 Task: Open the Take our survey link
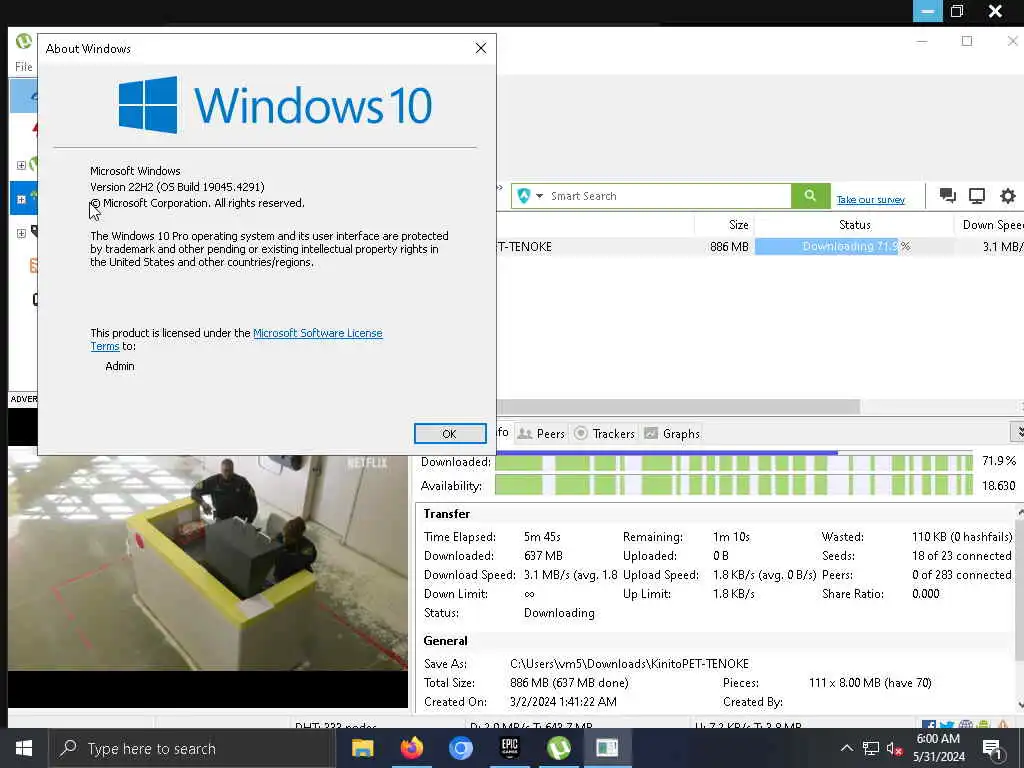pyautogui.click(x=871, y=200)
